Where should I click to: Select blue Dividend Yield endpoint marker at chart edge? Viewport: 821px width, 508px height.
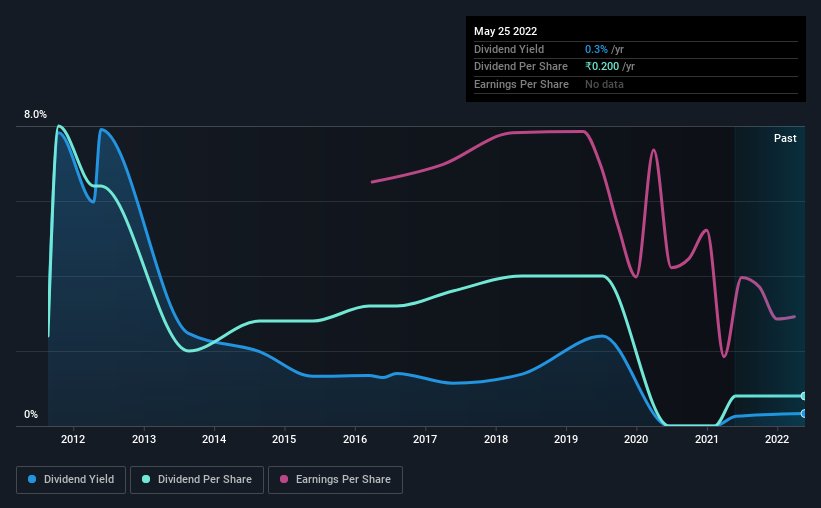(x=803, y=413)
